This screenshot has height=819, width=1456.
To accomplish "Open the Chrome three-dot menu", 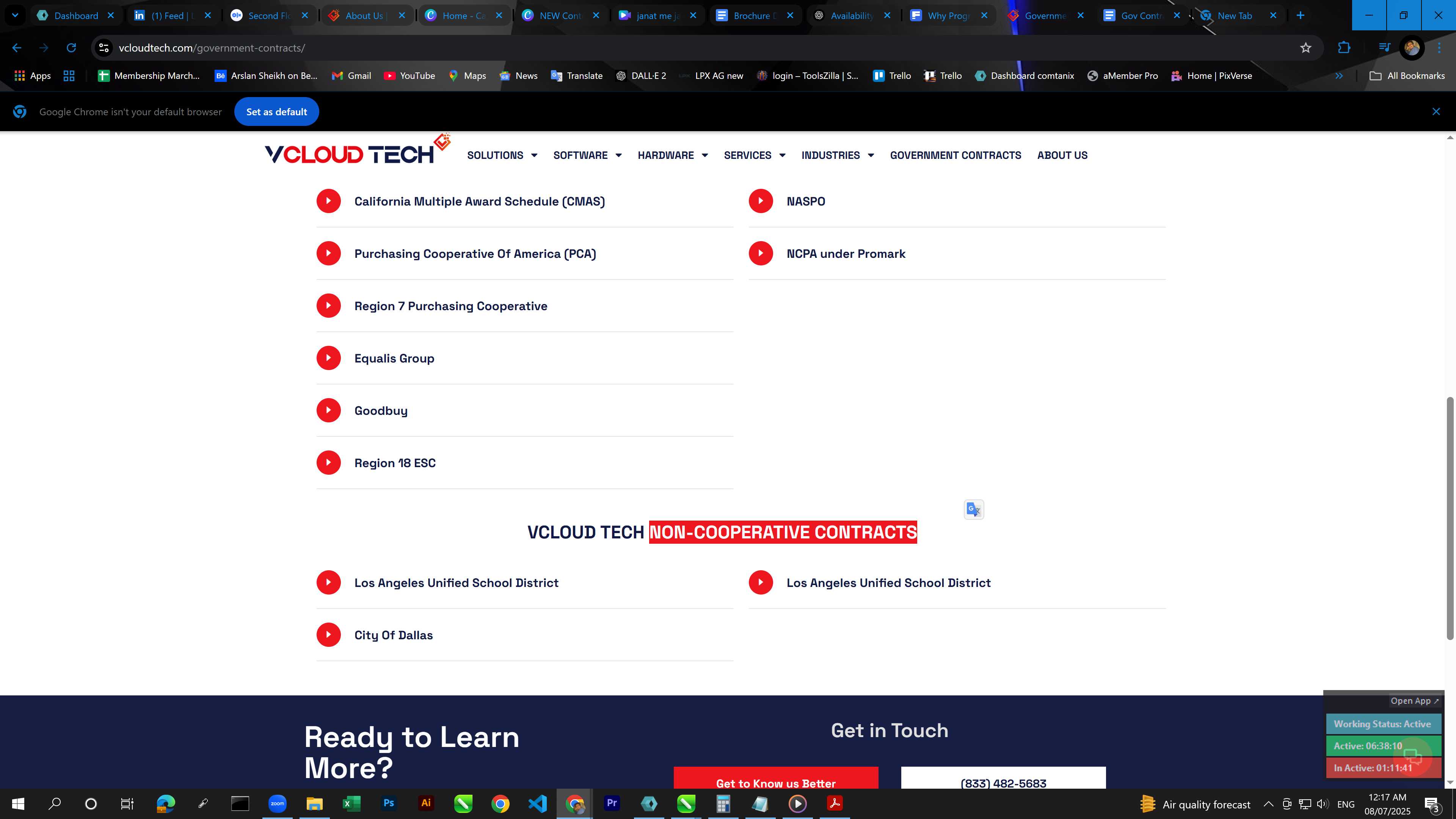I will pos(1439,48).
